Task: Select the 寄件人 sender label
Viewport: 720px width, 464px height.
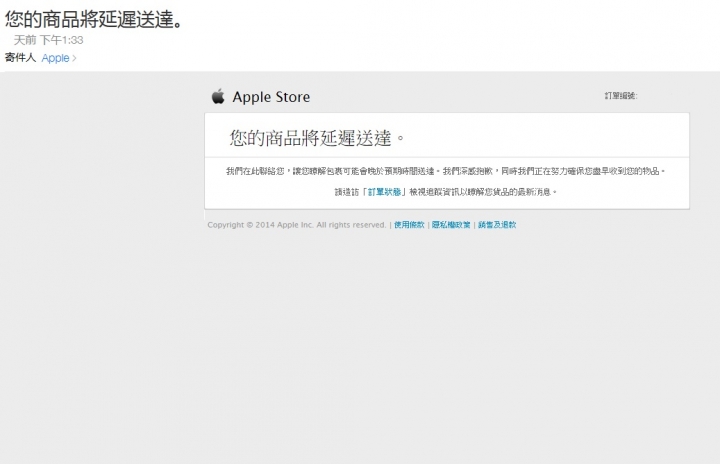Action: tap(20, 57)
